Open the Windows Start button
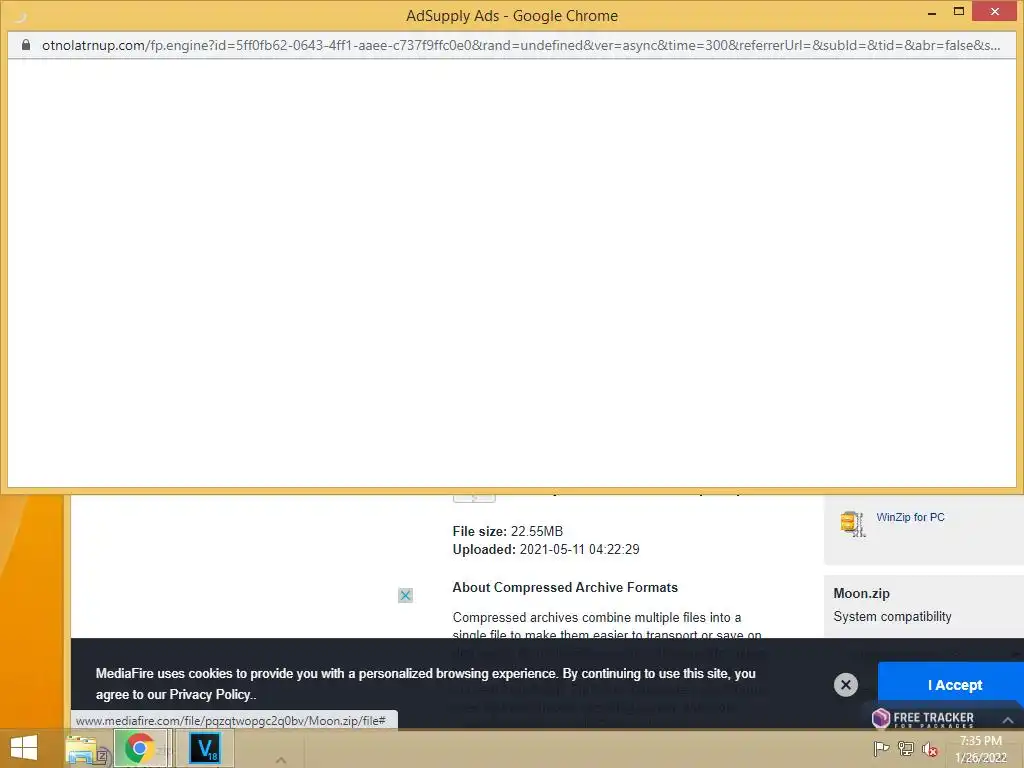1024x768 pixels. point(24,748)
